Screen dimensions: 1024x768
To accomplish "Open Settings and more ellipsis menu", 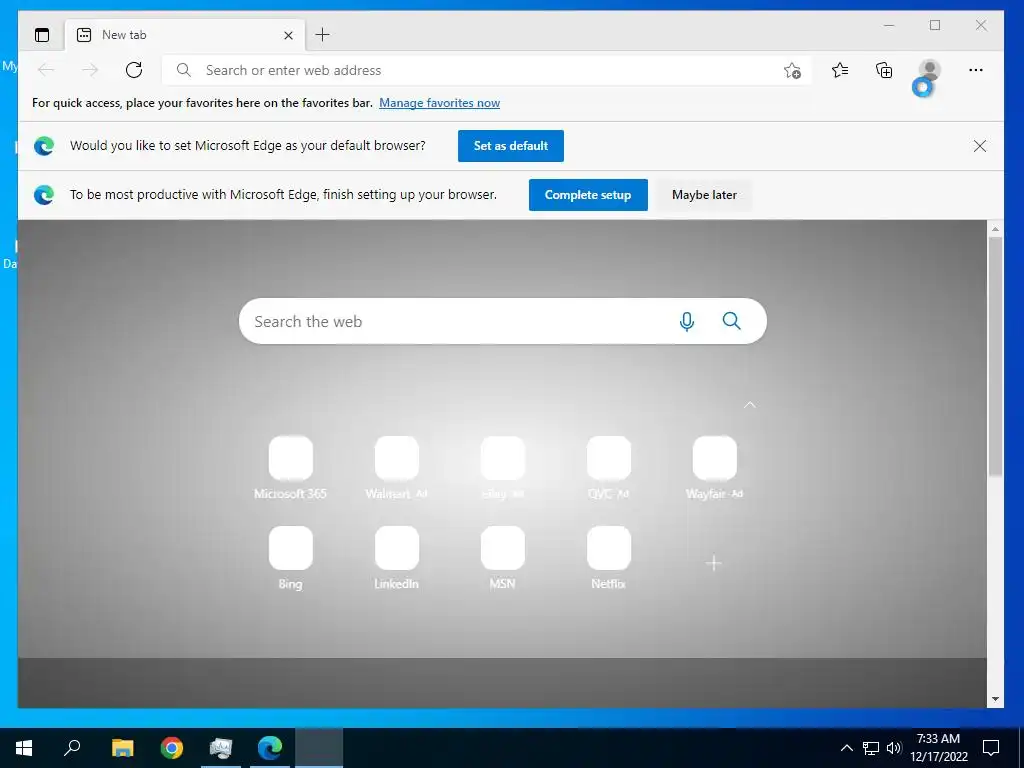I will (976, 70).
